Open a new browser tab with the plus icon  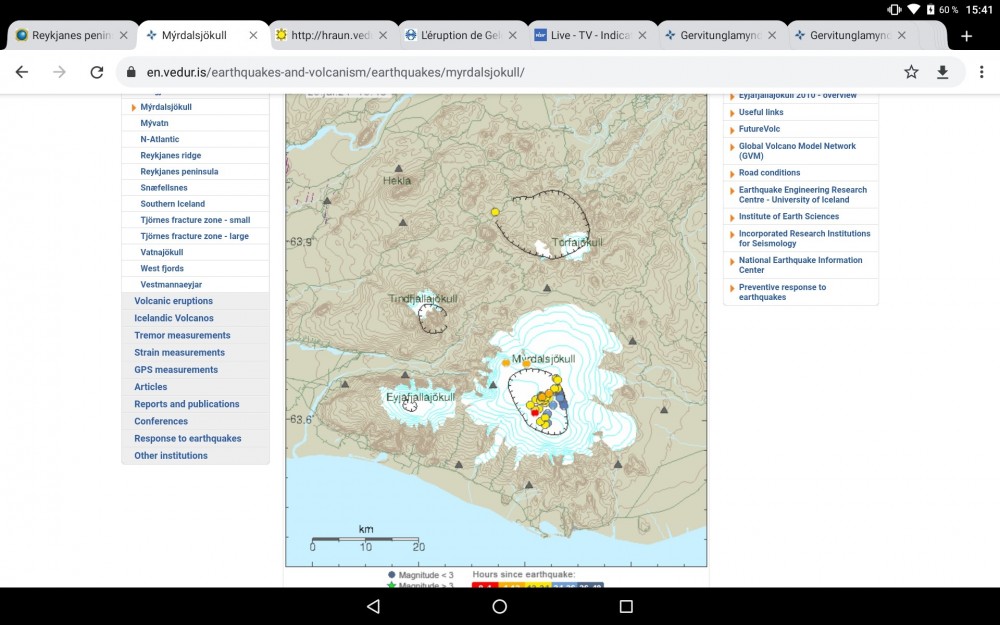click(x=966, y=34)
